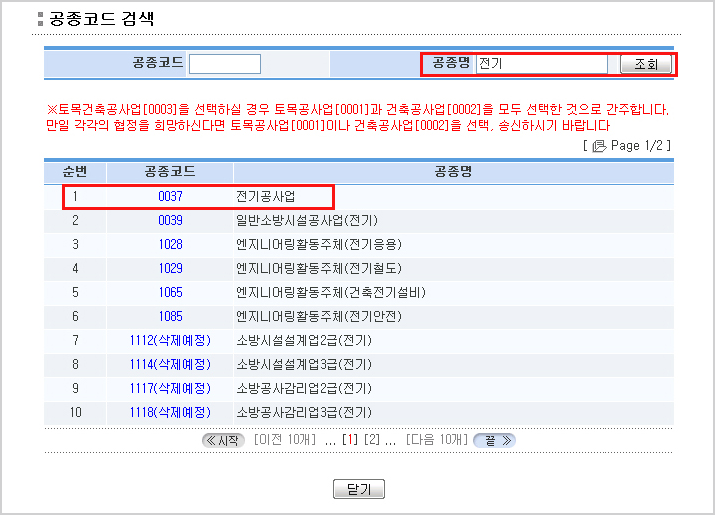Go to first page with 시작 button
Image resolution: width=715 pixels, height=515 pixels.
click(222, 440)
